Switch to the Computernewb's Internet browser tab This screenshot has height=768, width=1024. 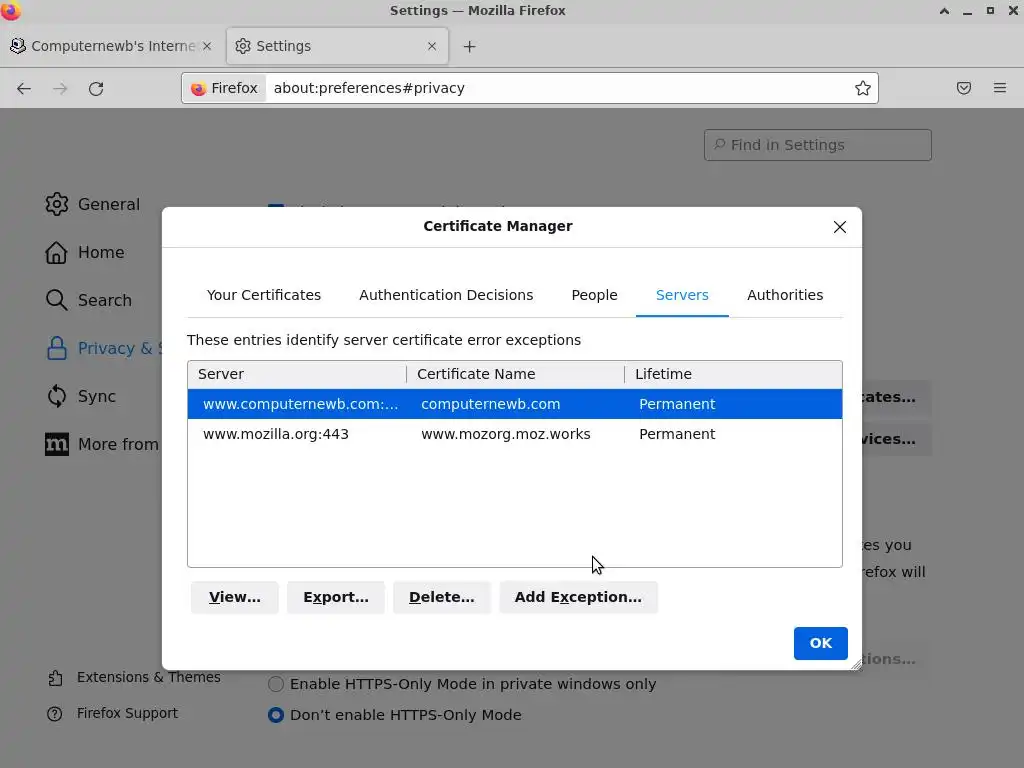tap(112, 46)
